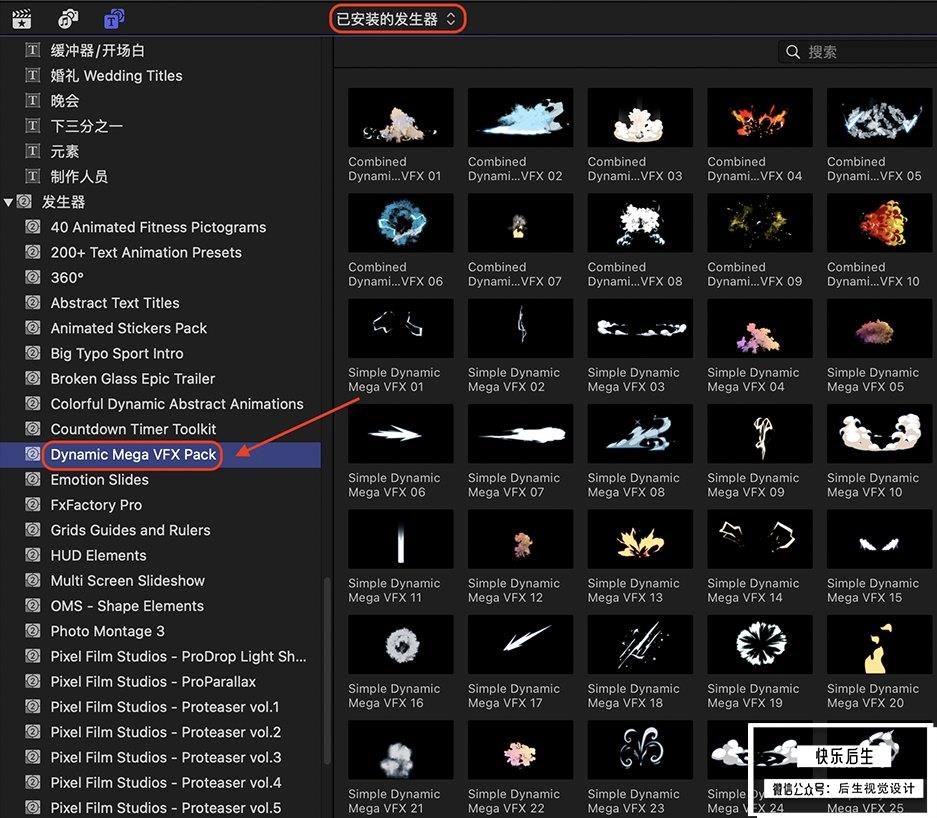Select Abstract Text Titles category
This screenshot has height=818, width=937.
[115, 303]
